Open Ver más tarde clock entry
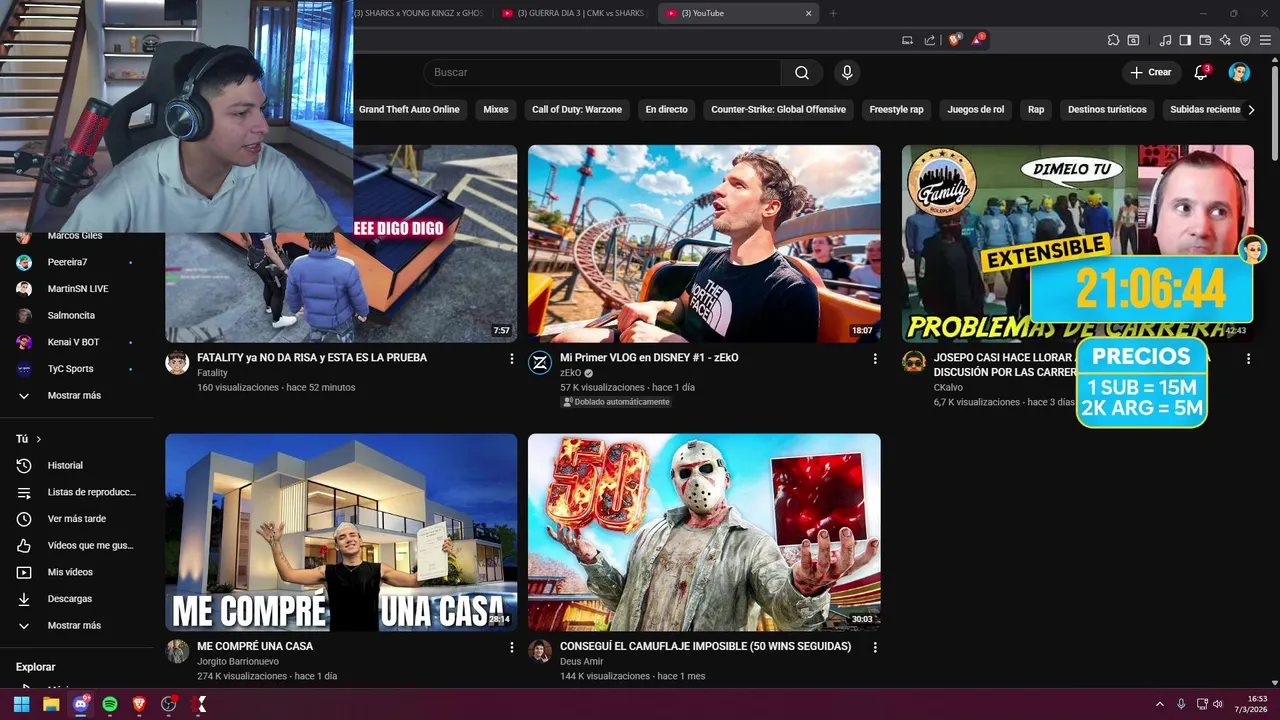Screen dimensions: 1280x720 pos(76,519)
